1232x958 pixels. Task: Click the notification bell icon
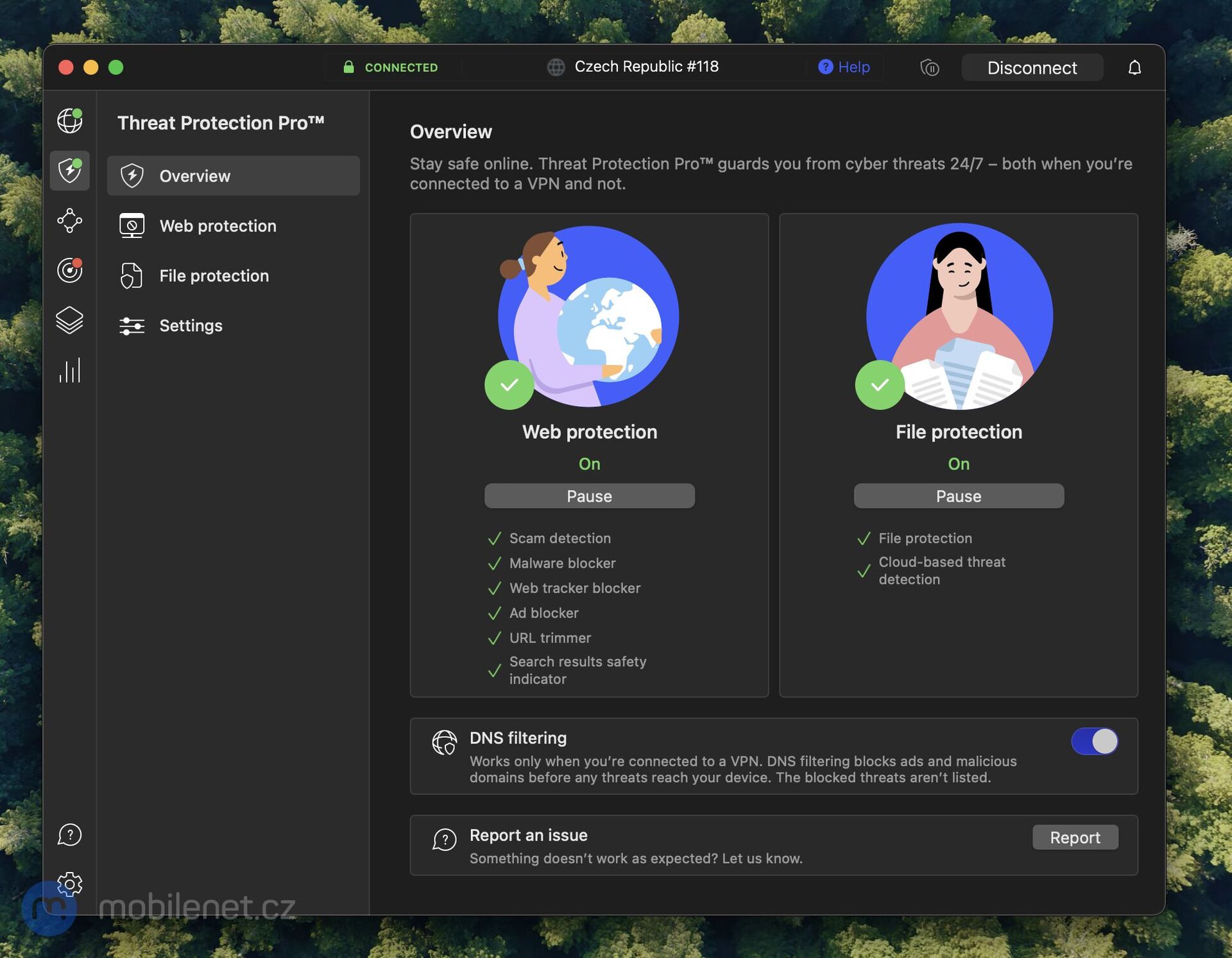[x=1134, y=67]
